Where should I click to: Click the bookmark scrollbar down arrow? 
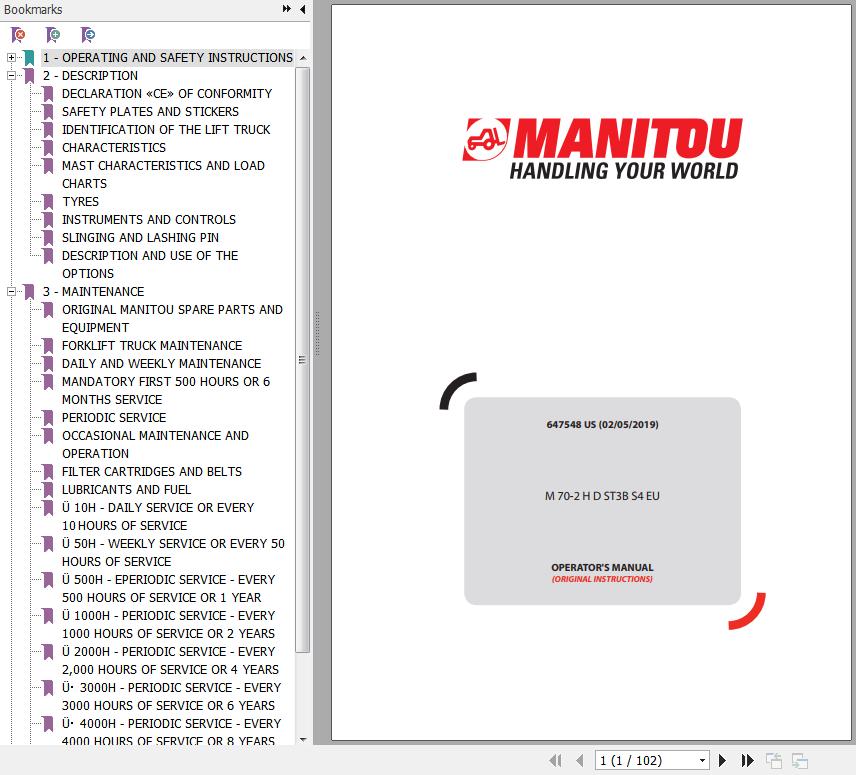coord(303,740)
